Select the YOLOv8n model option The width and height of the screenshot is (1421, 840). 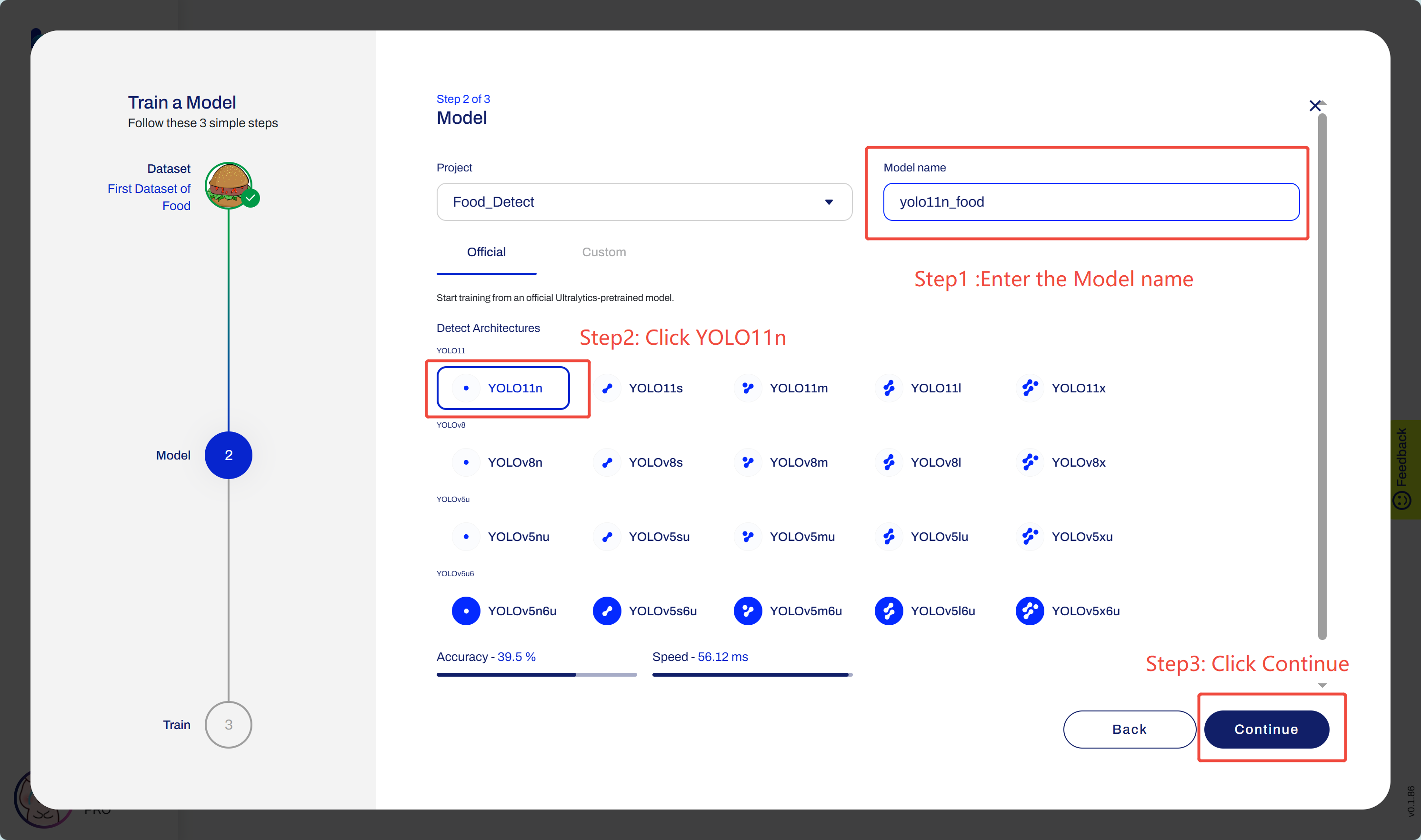[x=502, y=462]
